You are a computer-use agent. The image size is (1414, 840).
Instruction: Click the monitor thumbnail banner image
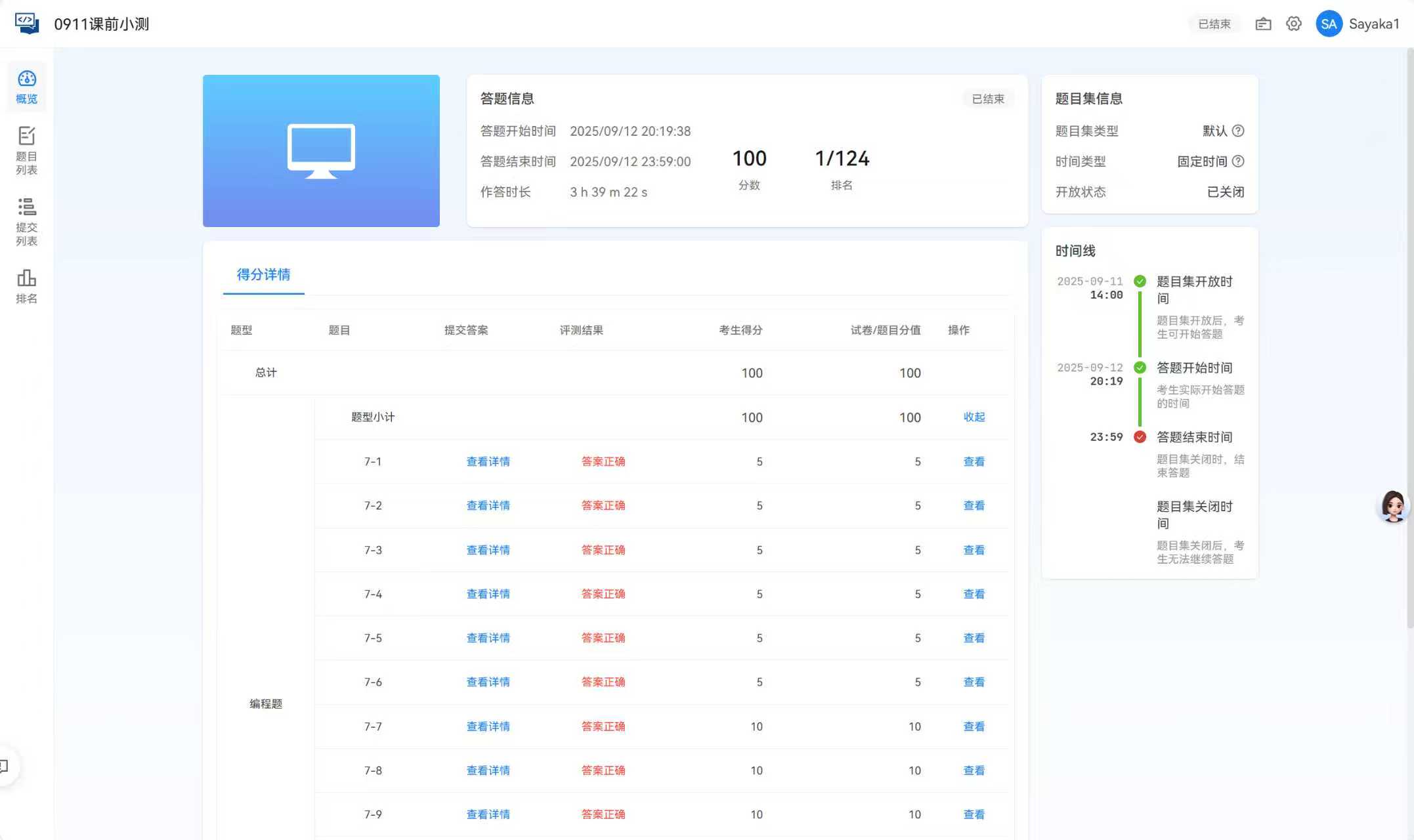(321, 151)
